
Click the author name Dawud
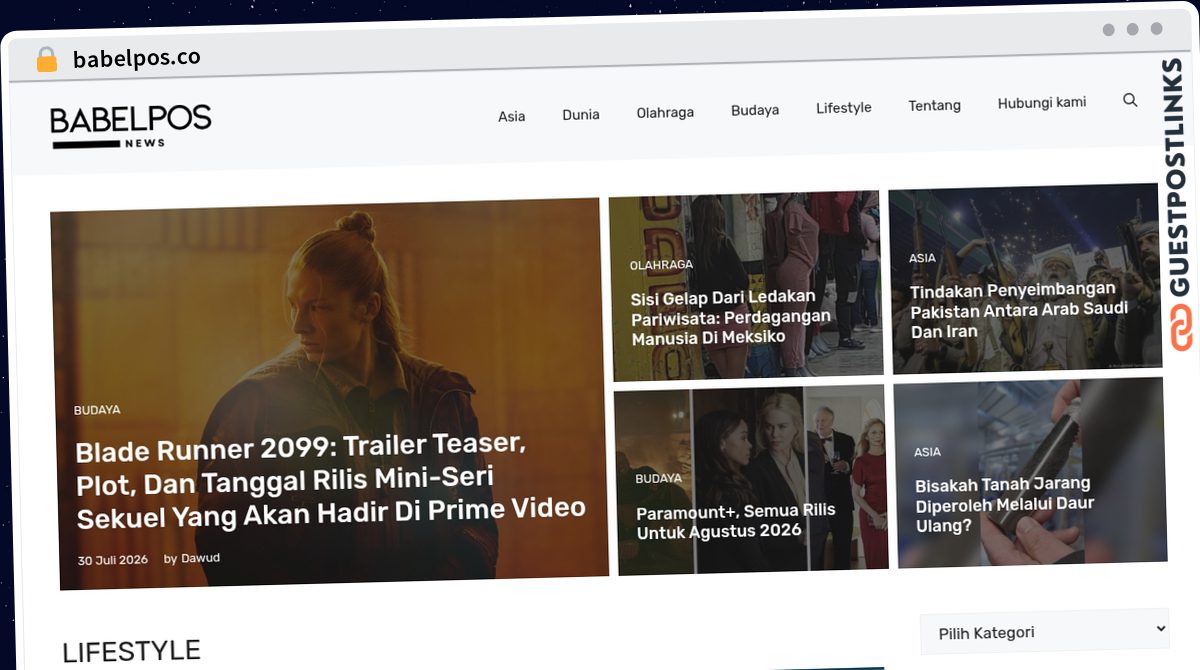click(200, 558)
